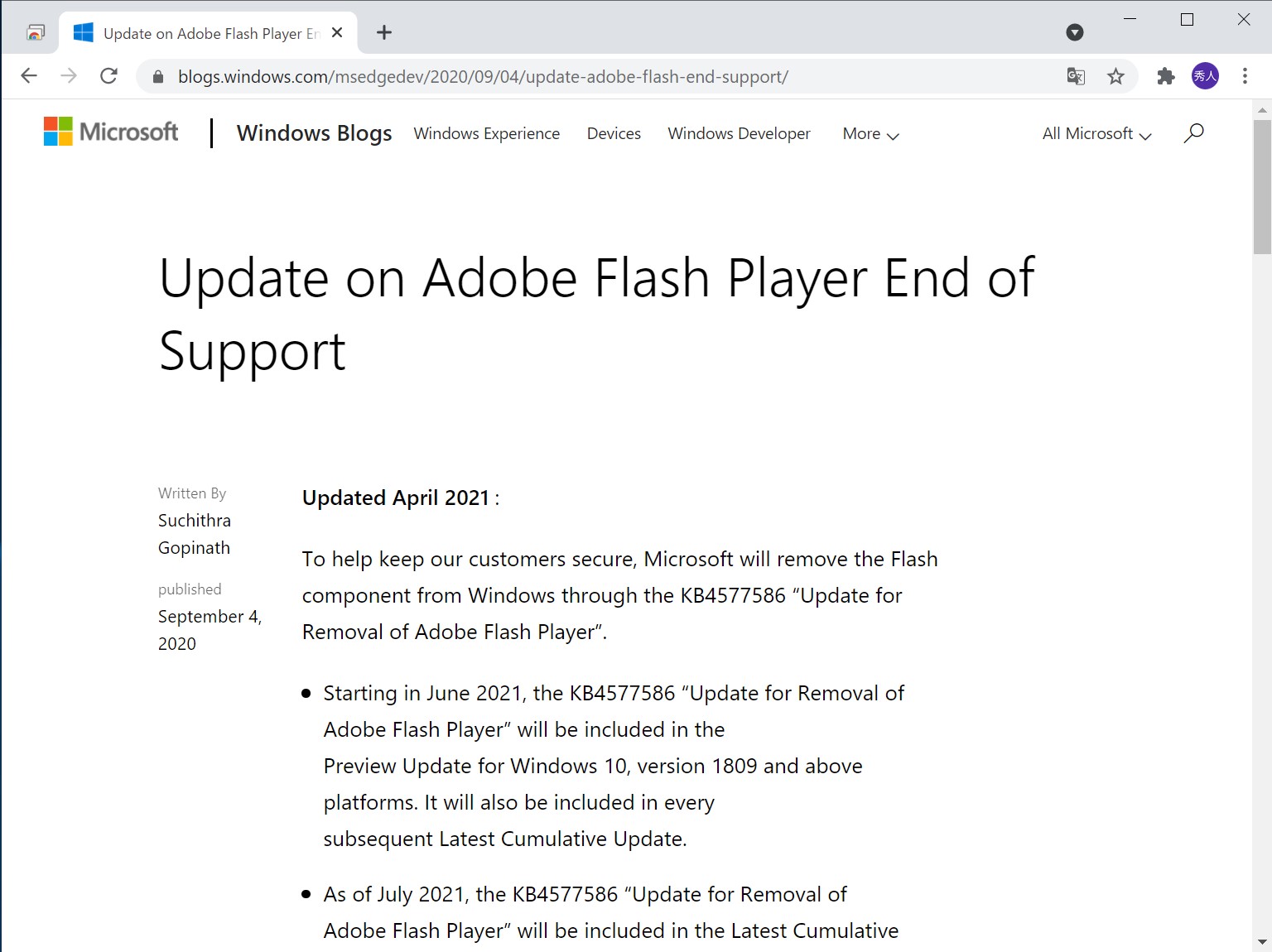Click the scrollbar up arrow

coord(1262,109)
